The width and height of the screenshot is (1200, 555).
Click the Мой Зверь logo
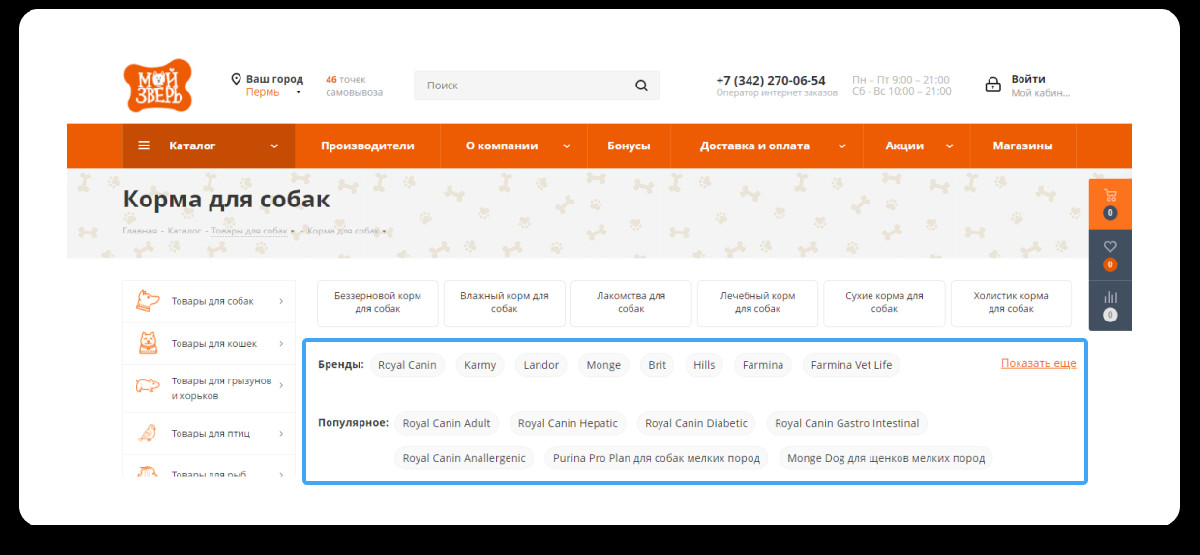pos(157,86)
